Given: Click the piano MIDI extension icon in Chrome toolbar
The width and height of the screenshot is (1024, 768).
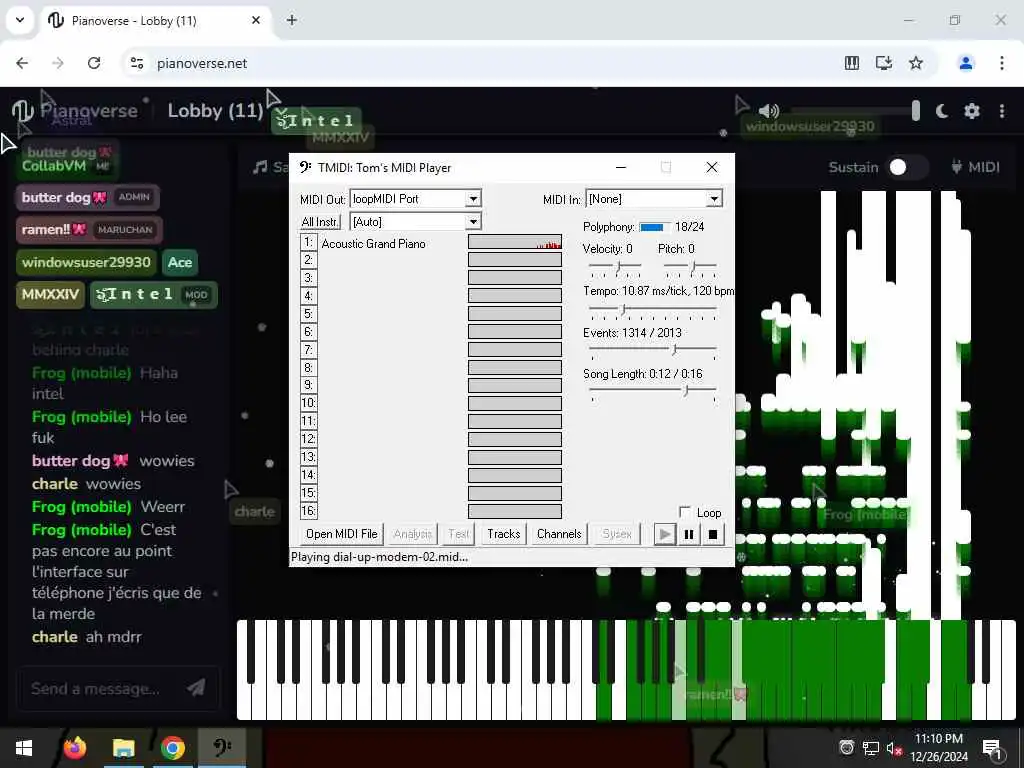Looking at the screenshot, I should pos(852,63).
